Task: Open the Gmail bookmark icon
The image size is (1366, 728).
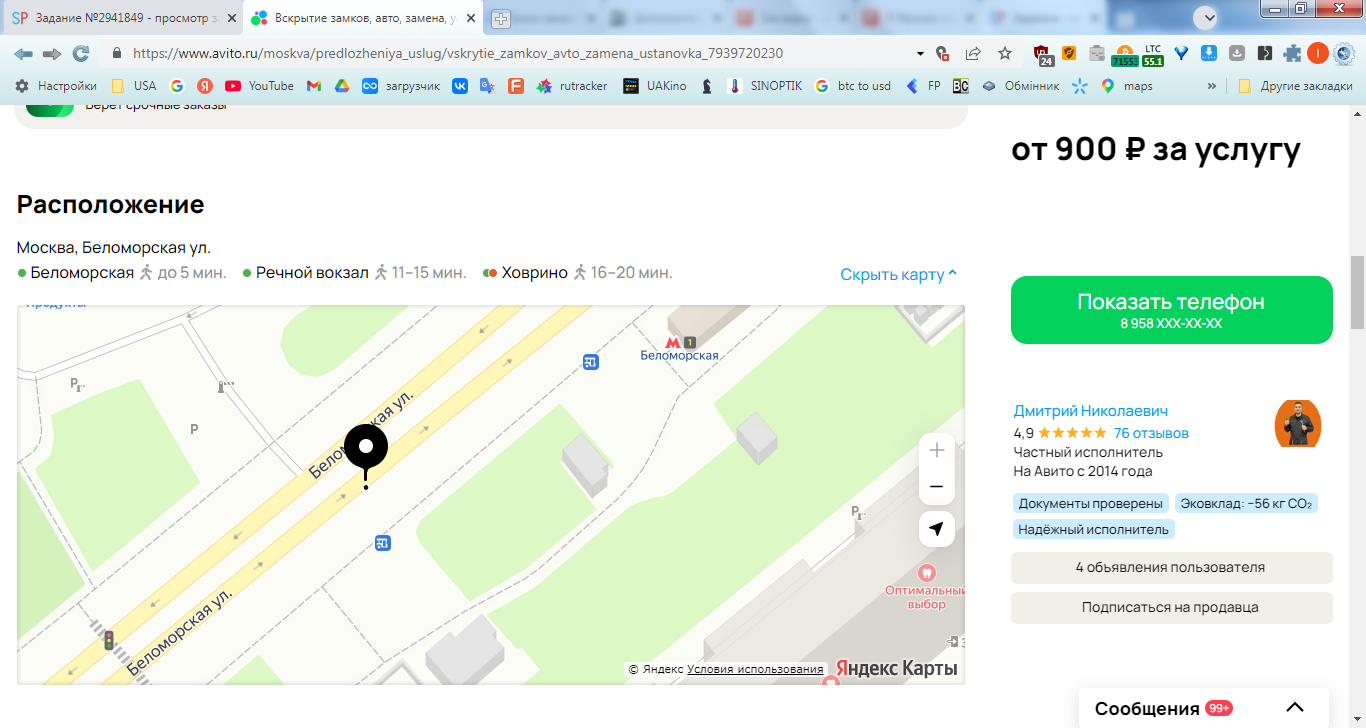Action: (x=313, y=86)
